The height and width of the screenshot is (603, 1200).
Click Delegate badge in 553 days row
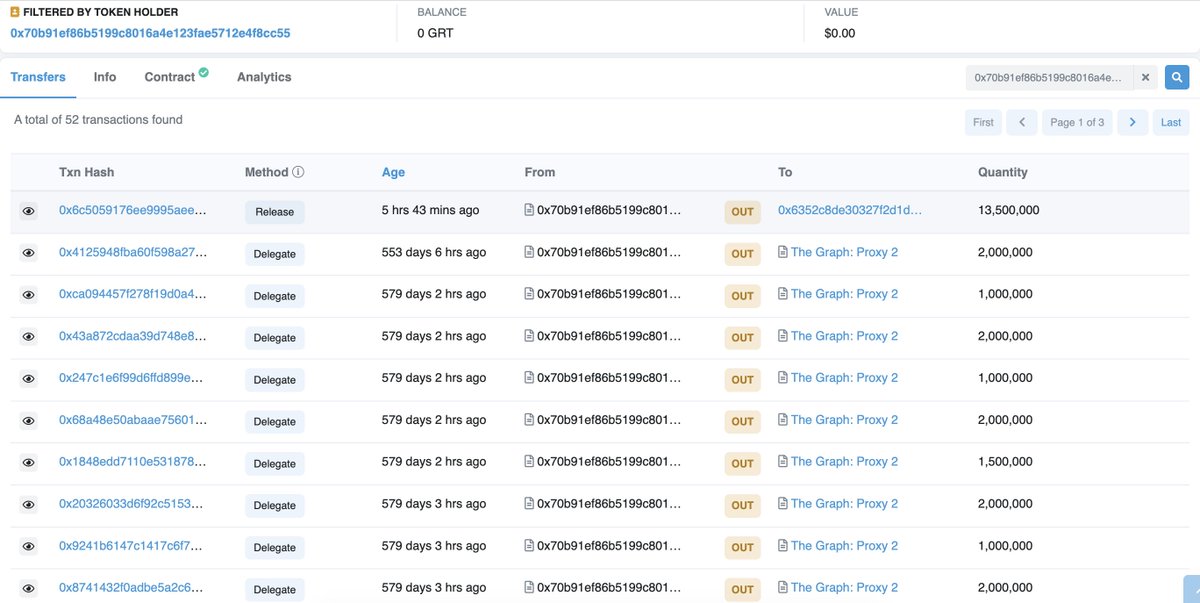pos(275,254)
